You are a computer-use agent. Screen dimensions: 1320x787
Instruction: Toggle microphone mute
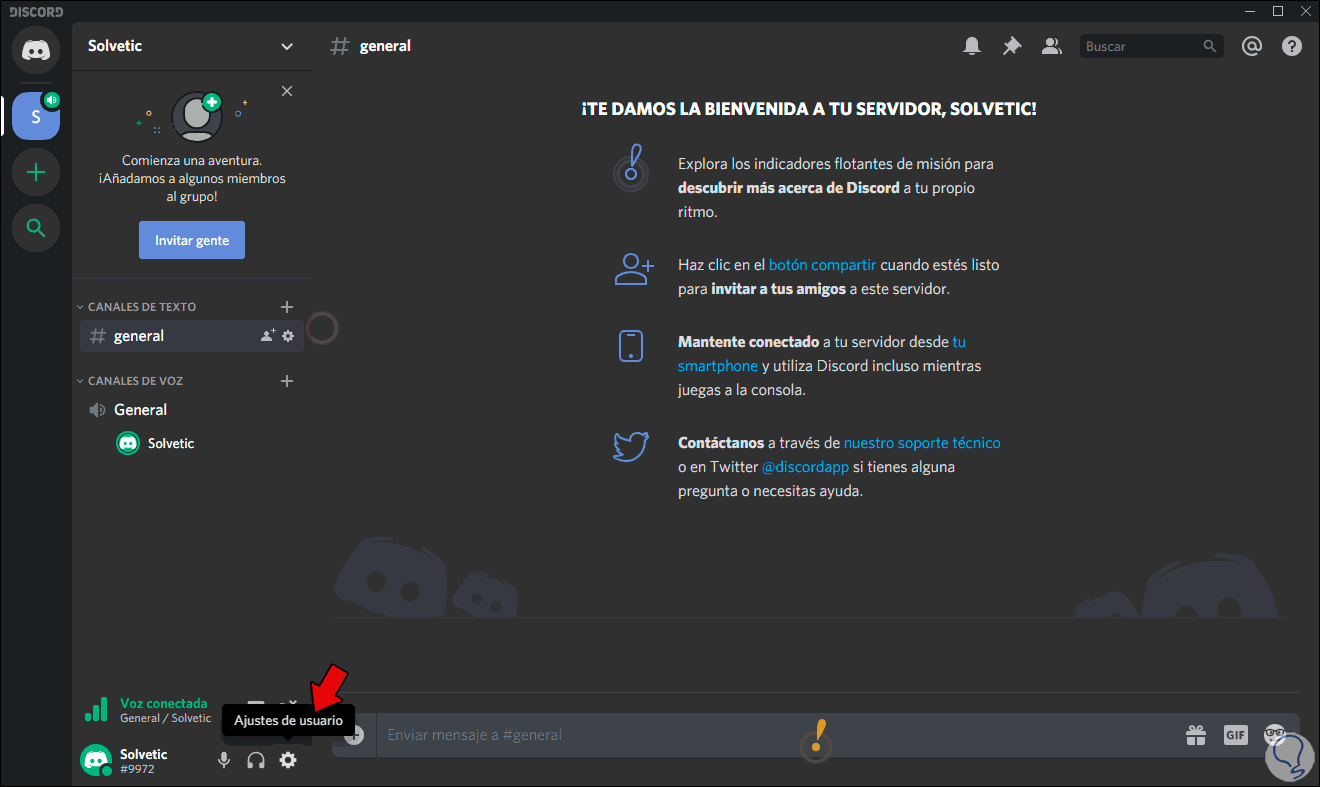pyautogui.click(x=224, y=761)
